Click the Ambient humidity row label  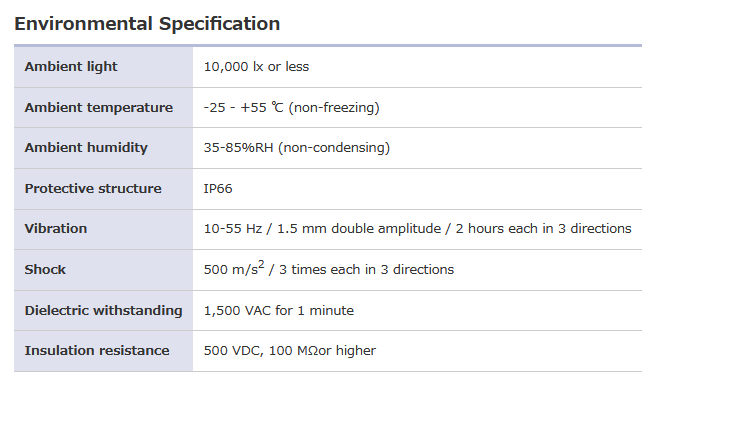86,148
